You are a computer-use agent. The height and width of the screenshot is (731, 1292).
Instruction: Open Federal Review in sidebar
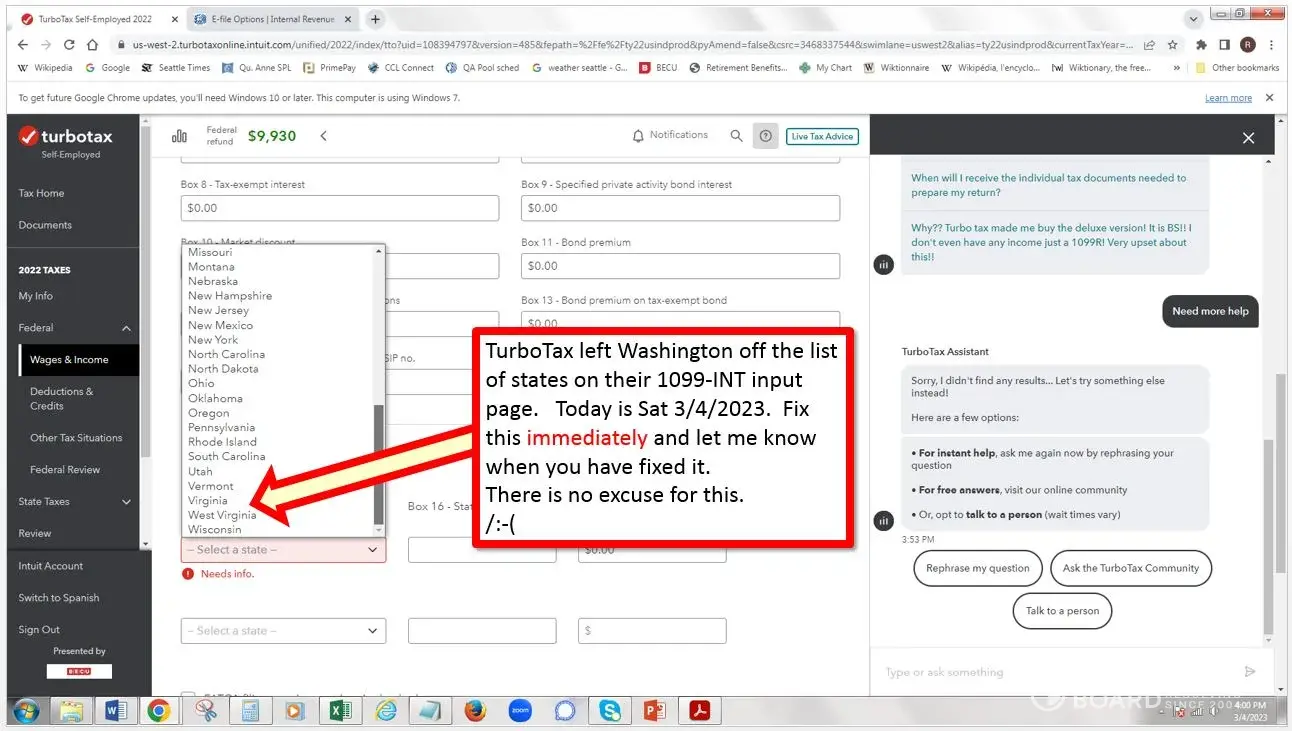pos(65,470)
